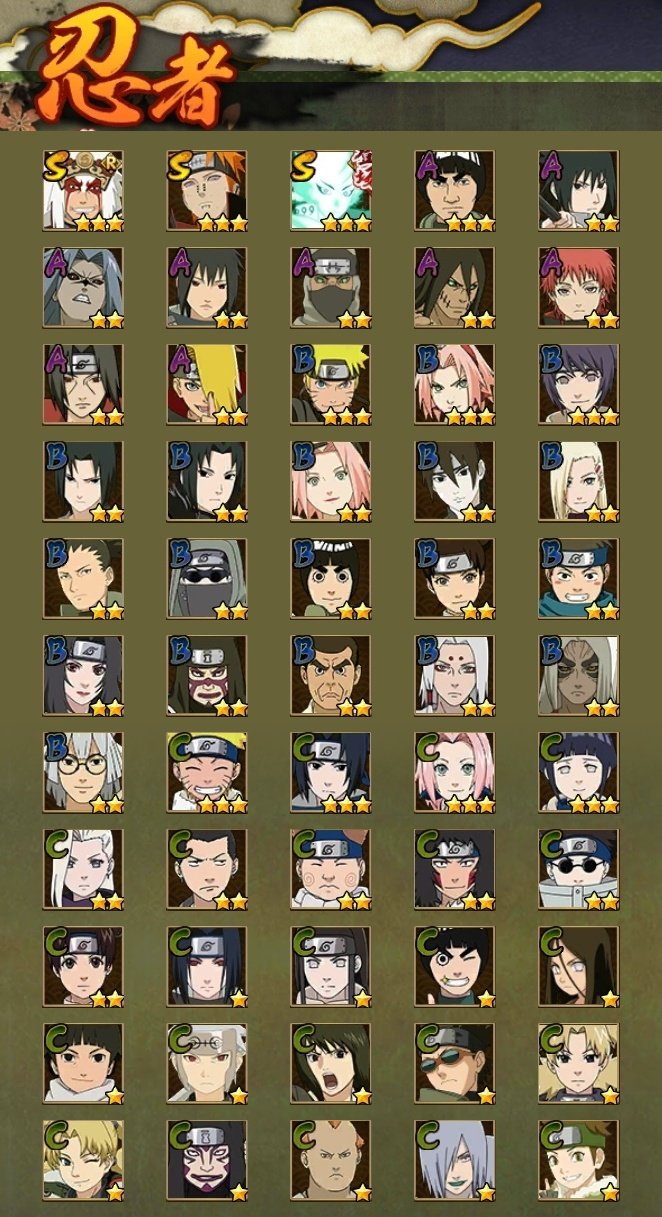
Task: Pick B-rank Kimimaro with red forehead dots
Action: [x=455, y=675]
